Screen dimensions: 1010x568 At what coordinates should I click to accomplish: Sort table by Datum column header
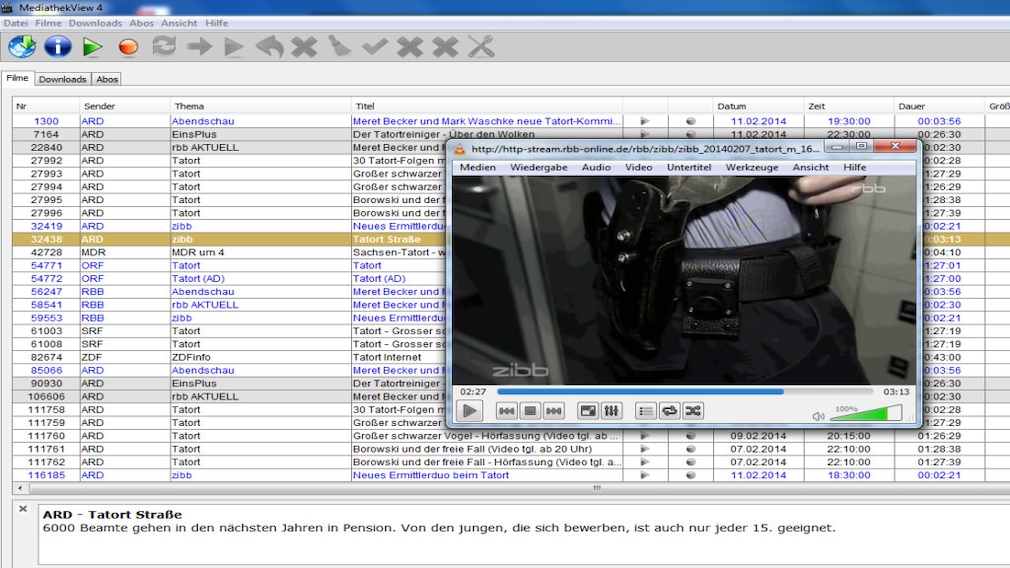[757, 106]
